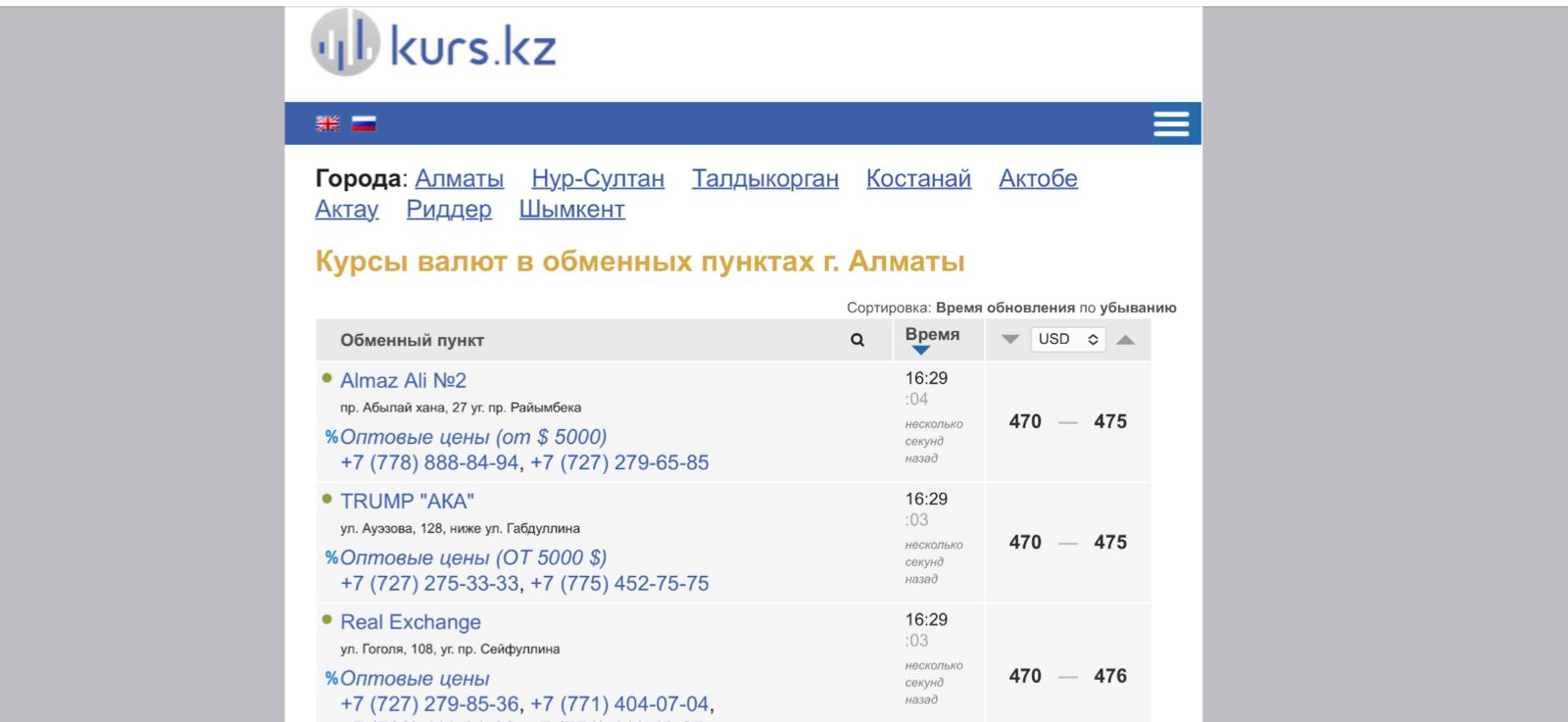View wholesale prices for TRUMP AKA
Viewport: 1568px width, 722px height.
coord(473,557)
